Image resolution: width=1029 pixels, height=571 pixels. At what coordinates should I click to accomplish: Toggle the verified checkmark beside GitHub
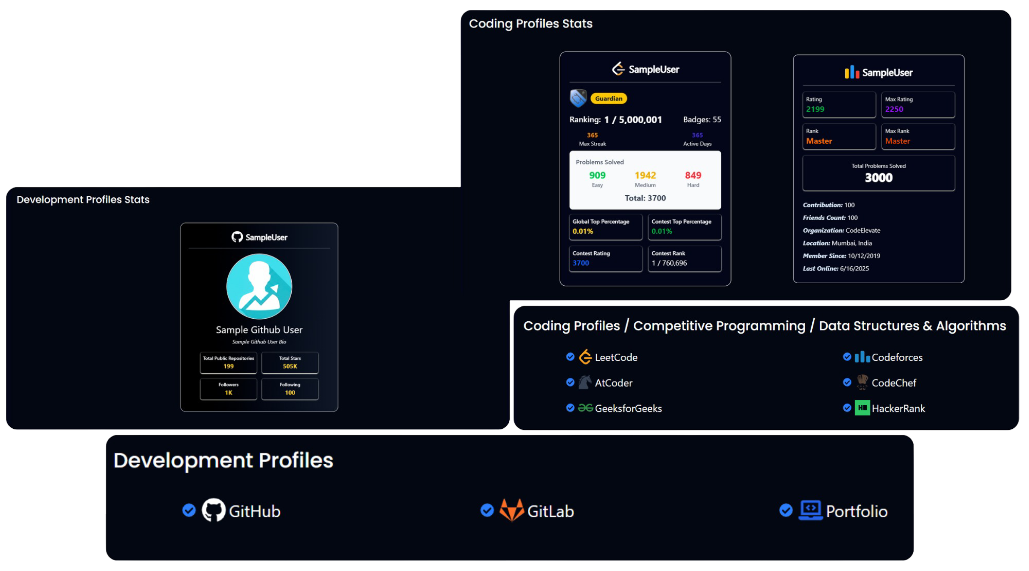189,510
